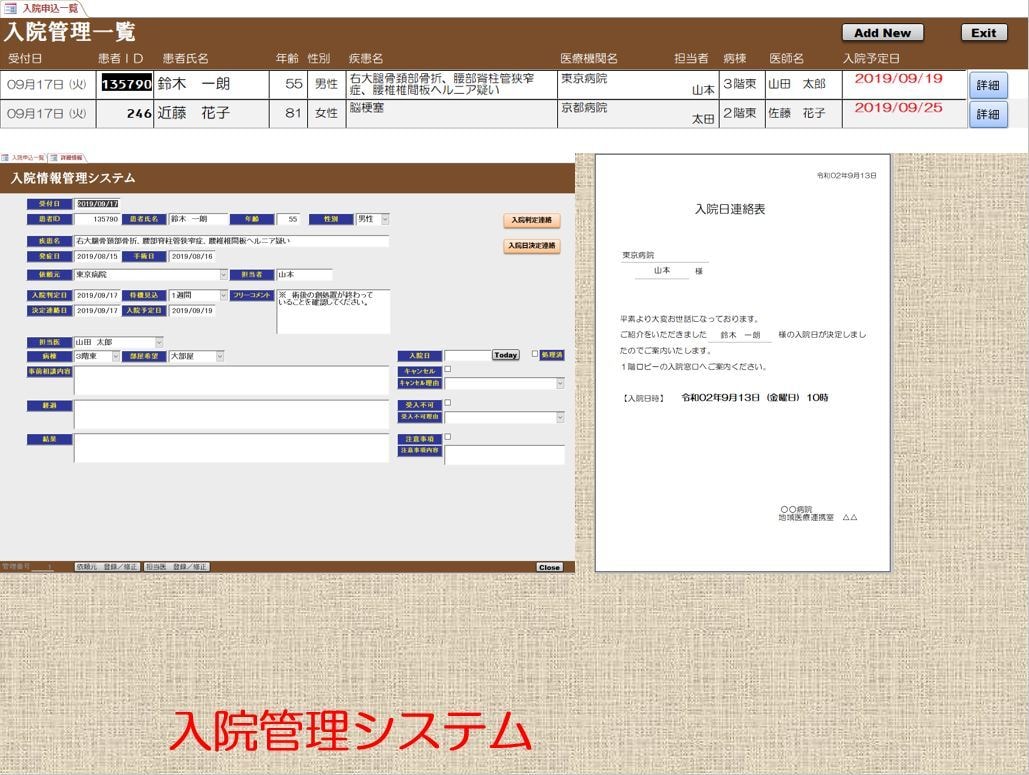The image size is (1029, 775).
Task: Click the 入院日連絡表 document preview
Action: click(x=743, y=363)
